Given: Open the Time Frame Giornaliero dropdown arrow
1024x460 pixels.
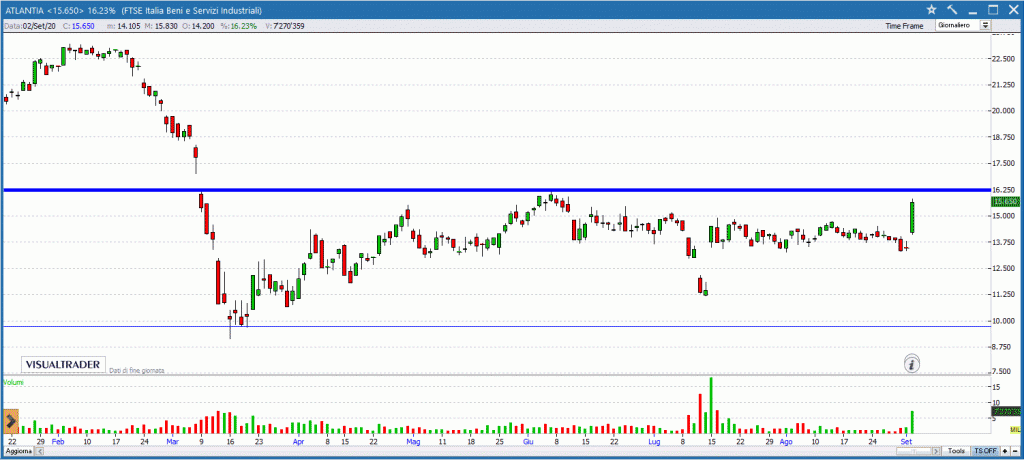Looking at the screenshot, I should pyautogui.click(x=985, y=25).
